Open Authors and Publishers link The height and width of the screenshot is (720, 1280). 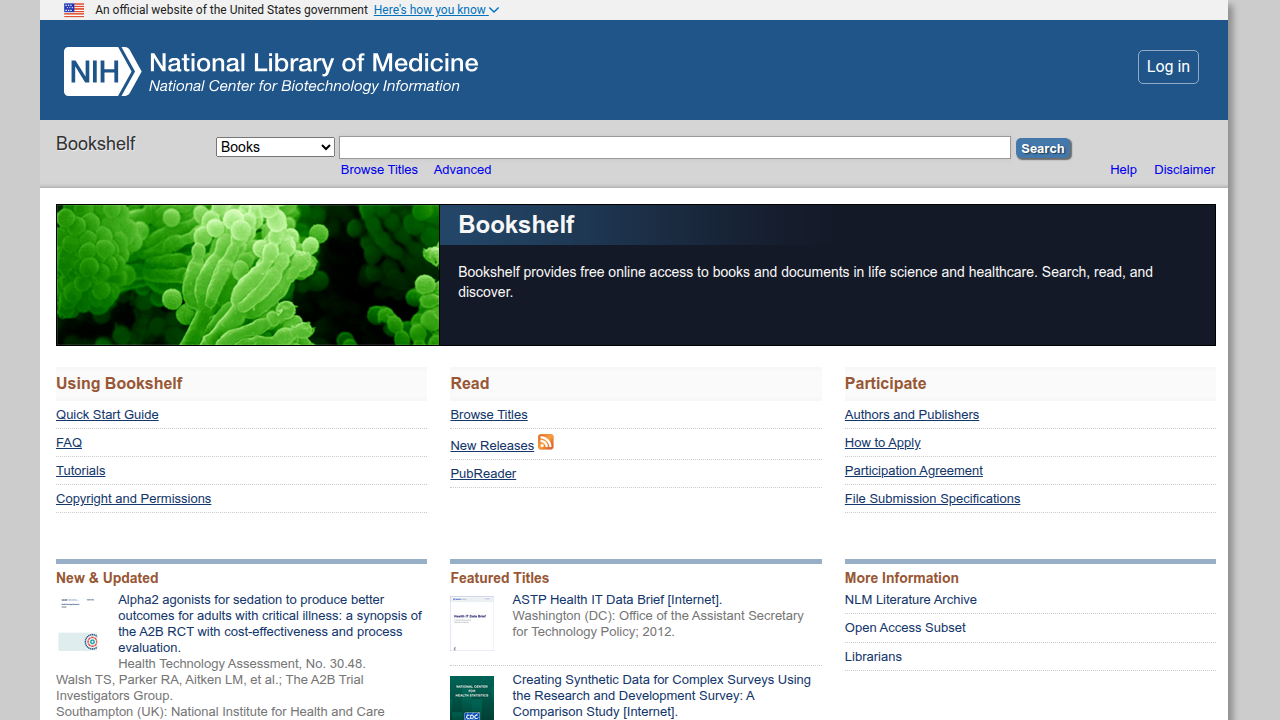point(912,415)
